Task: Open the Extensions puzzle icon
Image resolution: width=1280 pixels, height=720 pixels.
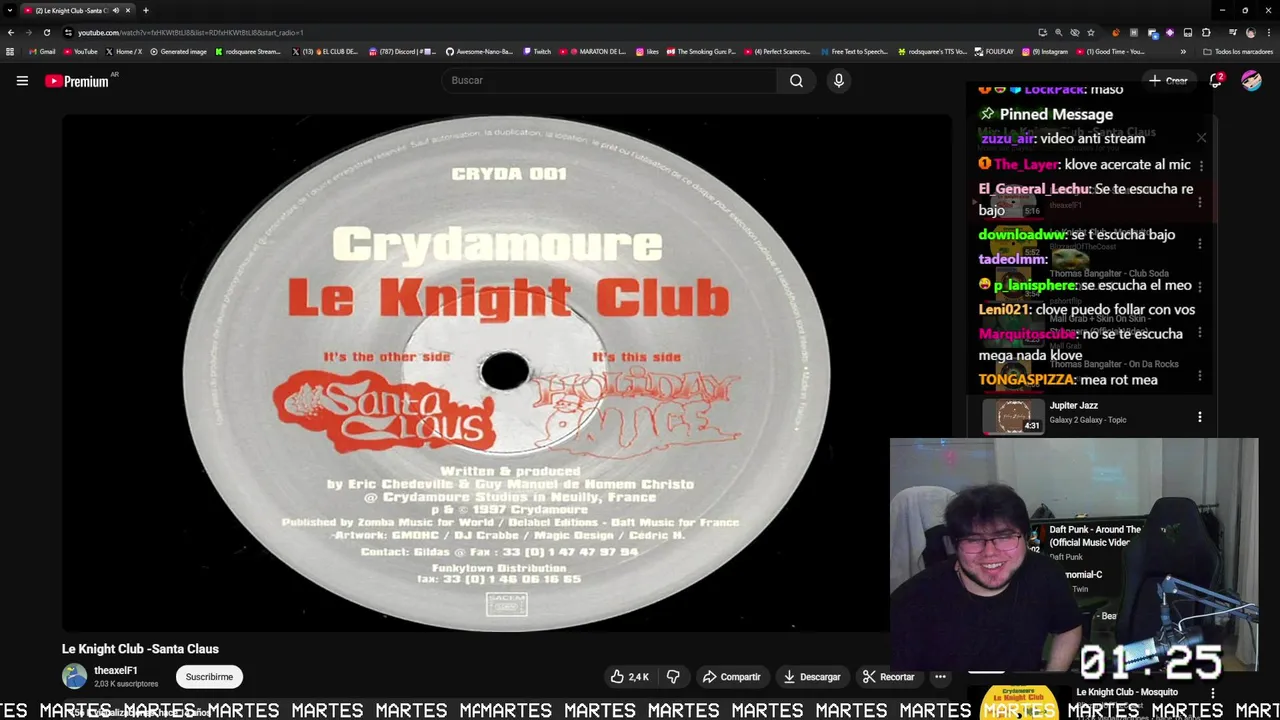Action: (x=1206, y=33)
